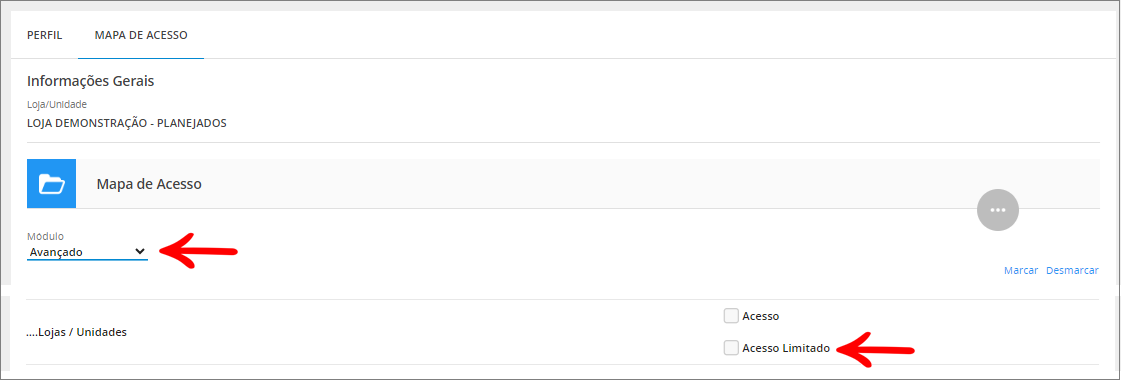Select the MAPA DE ACESSO tab
1121x380 pixels.
click(x=141, y=35)
